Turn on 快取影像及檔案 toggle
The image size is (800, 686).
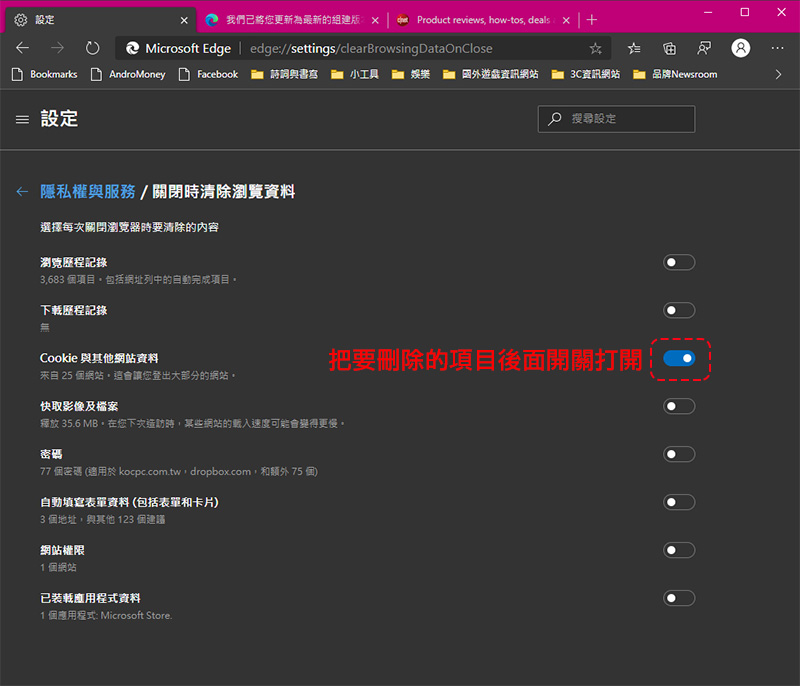coord(679,406)
